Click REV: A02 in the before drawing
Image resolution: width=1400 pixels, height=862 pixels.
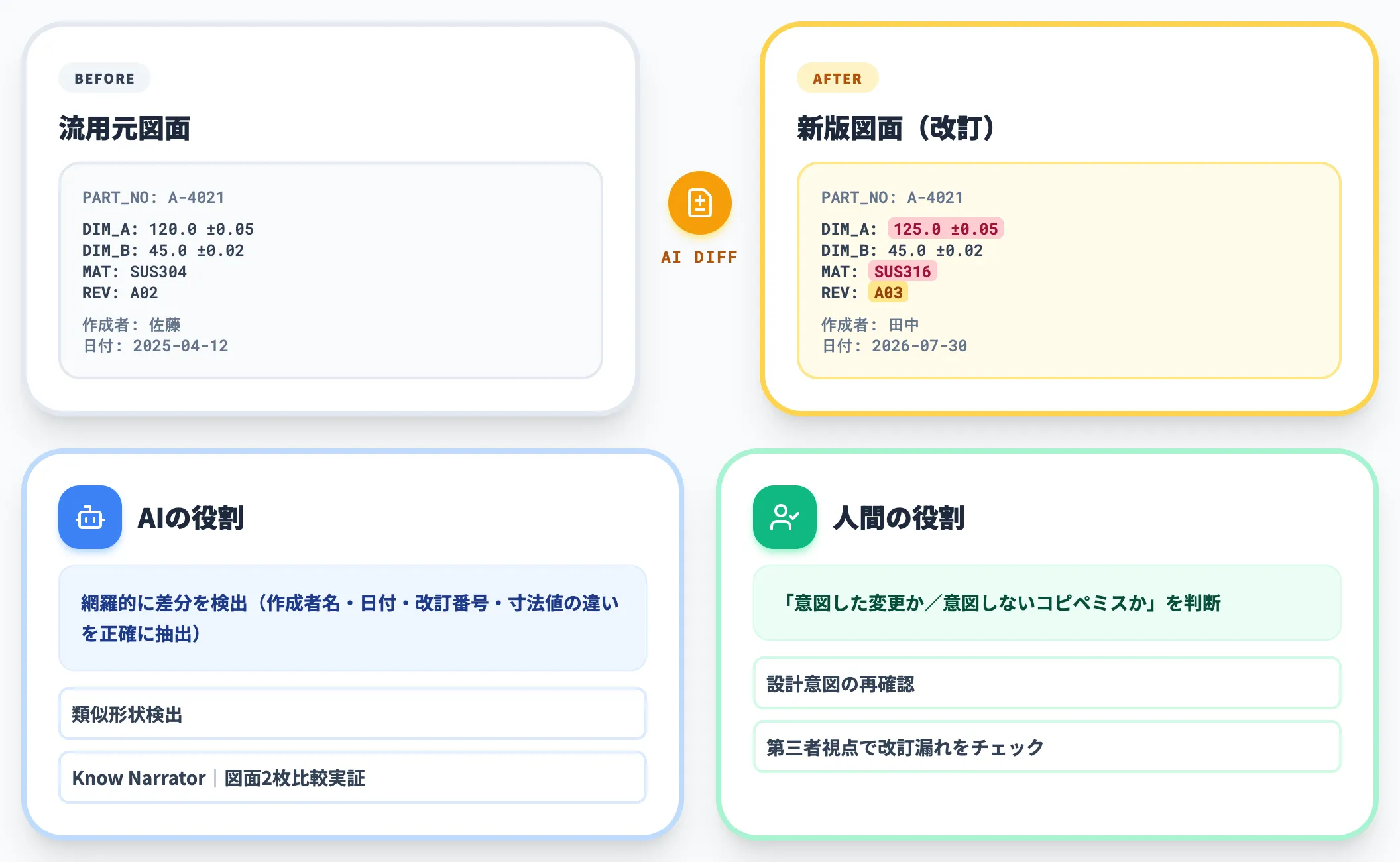click(120, 293)
